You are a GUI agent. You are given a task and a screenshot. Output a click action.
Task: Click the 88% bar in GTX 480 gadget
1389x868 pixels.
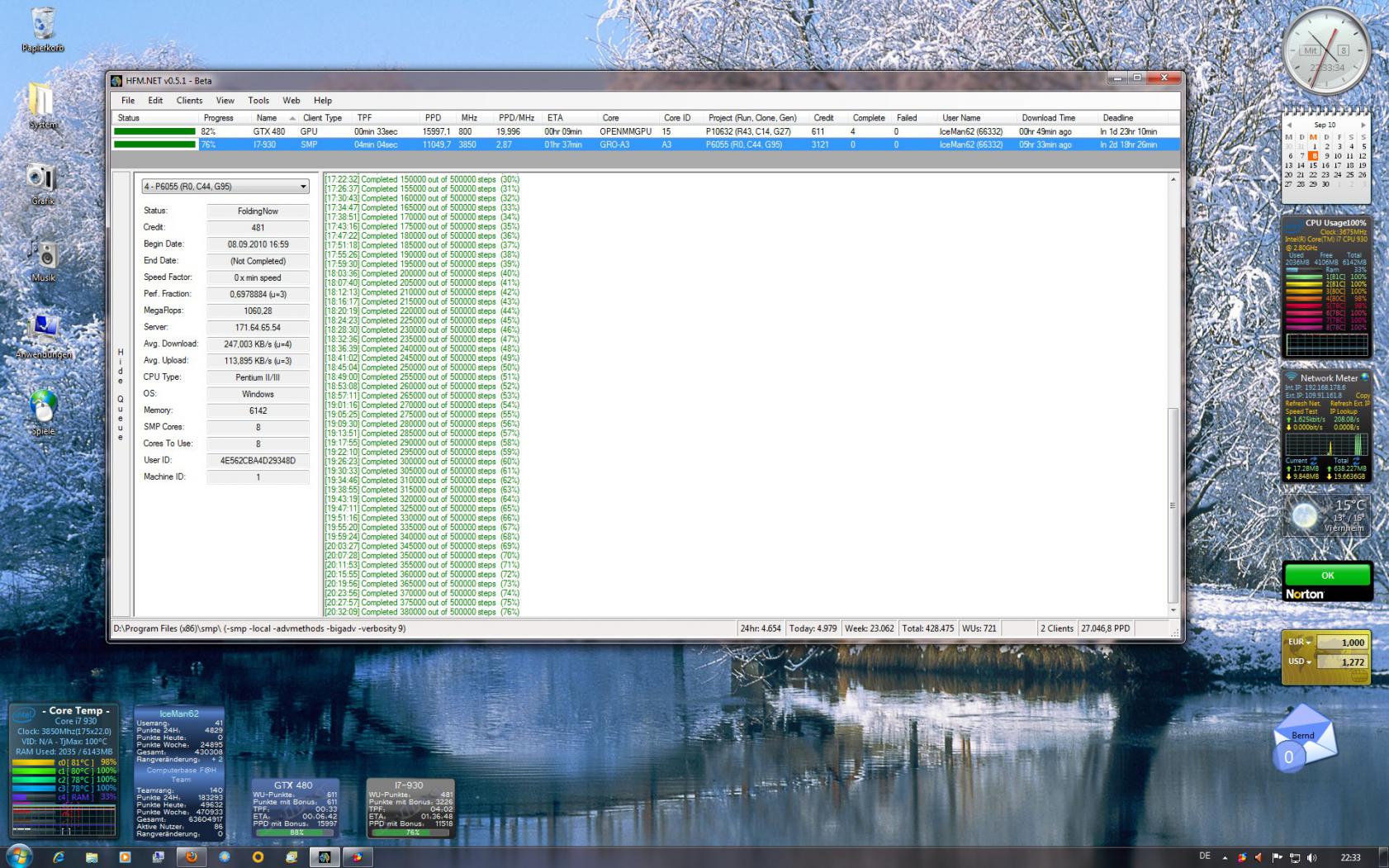coord(296,832)
